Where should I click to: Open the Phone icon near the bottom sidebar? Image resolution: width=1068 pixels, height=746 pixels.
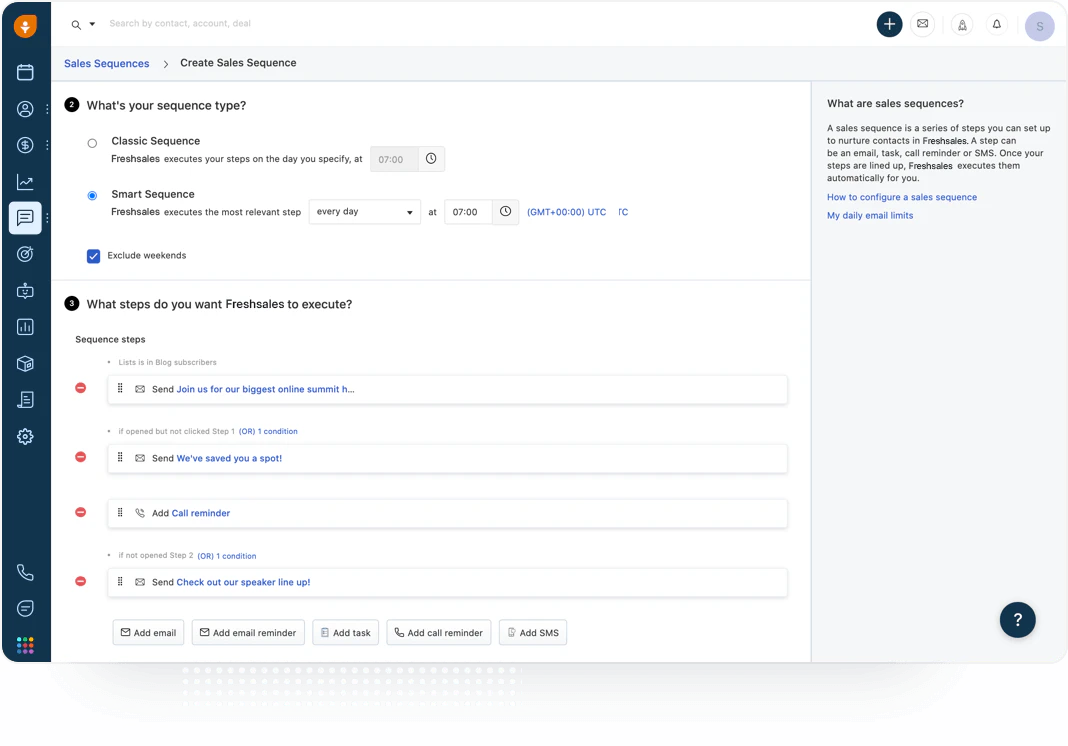coord(25,572)
